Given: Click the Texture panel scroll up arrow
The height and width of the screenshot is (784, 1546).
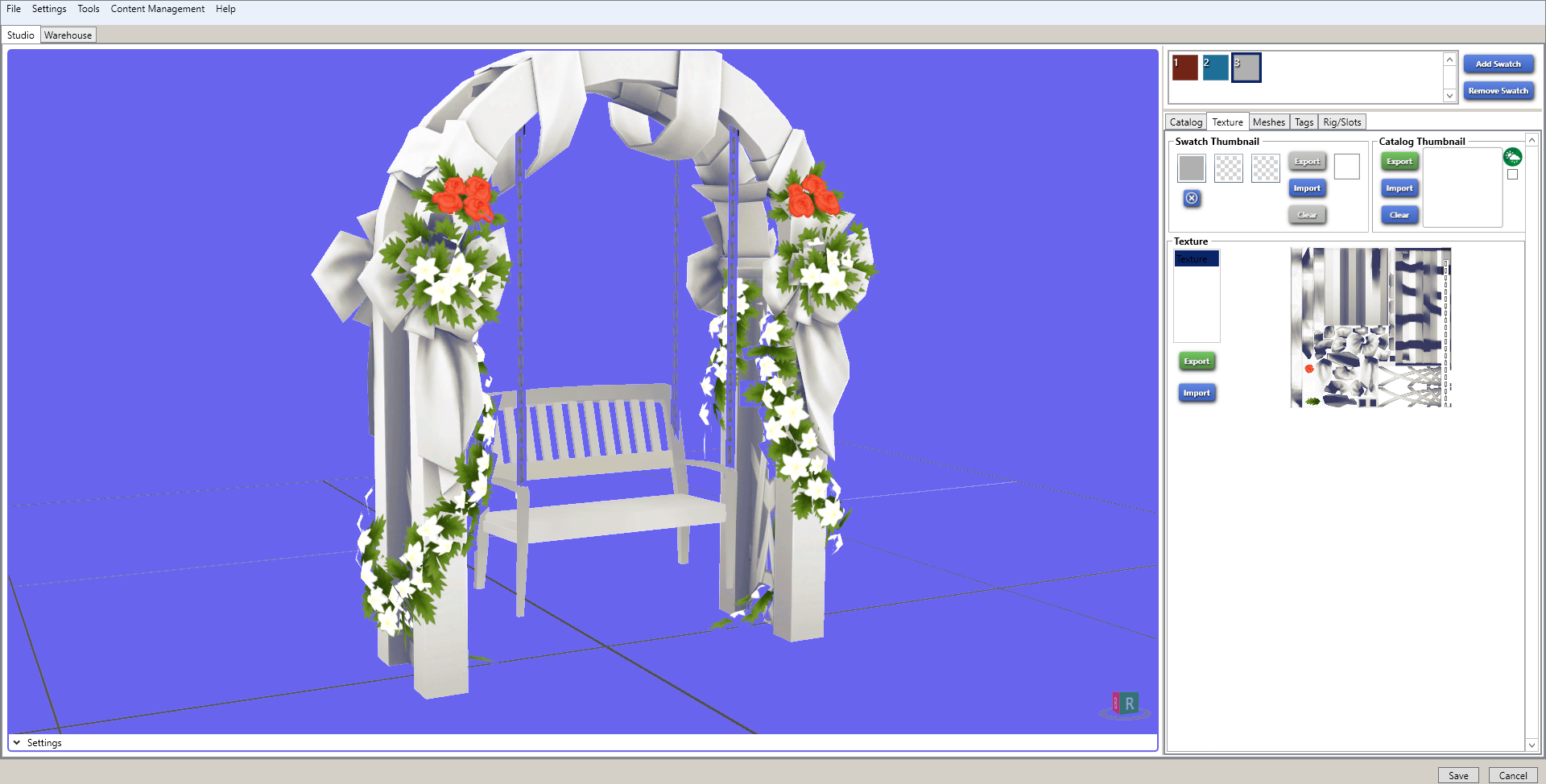Looking at the screenshot, I should (1532, 140).
